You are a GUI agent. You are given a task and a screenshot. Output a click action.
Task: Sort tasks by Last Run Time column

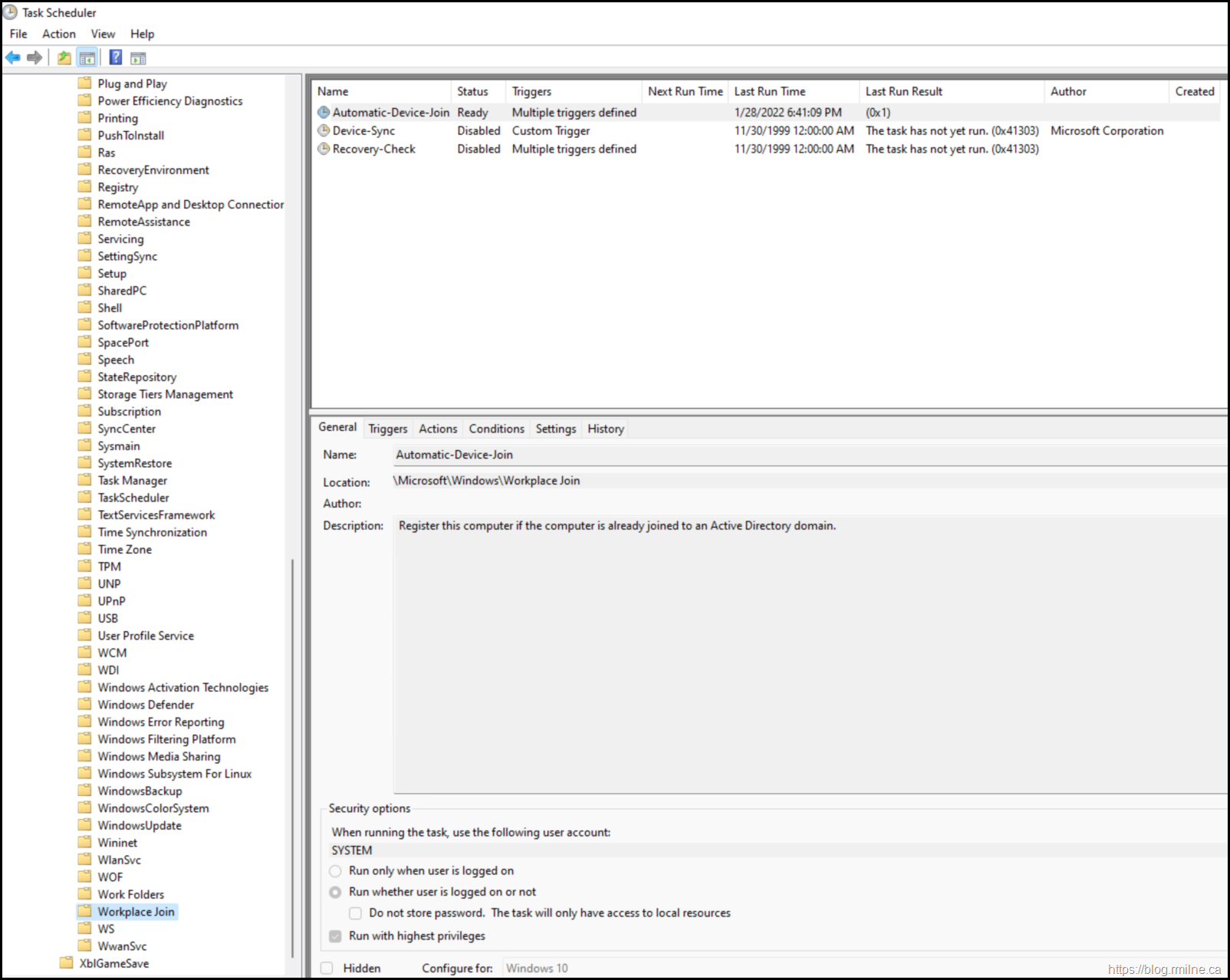769,91
